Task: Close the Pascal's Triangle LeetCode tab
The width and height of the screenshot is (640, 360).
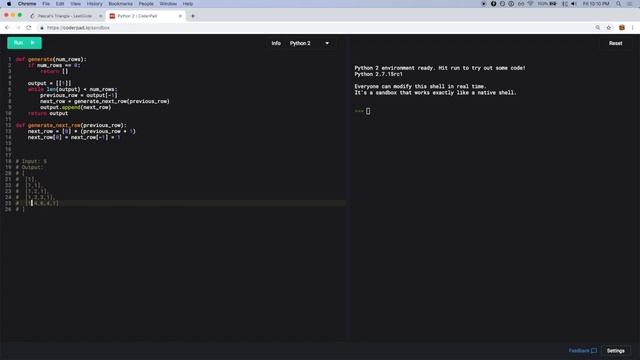Action: coord(100,16)
